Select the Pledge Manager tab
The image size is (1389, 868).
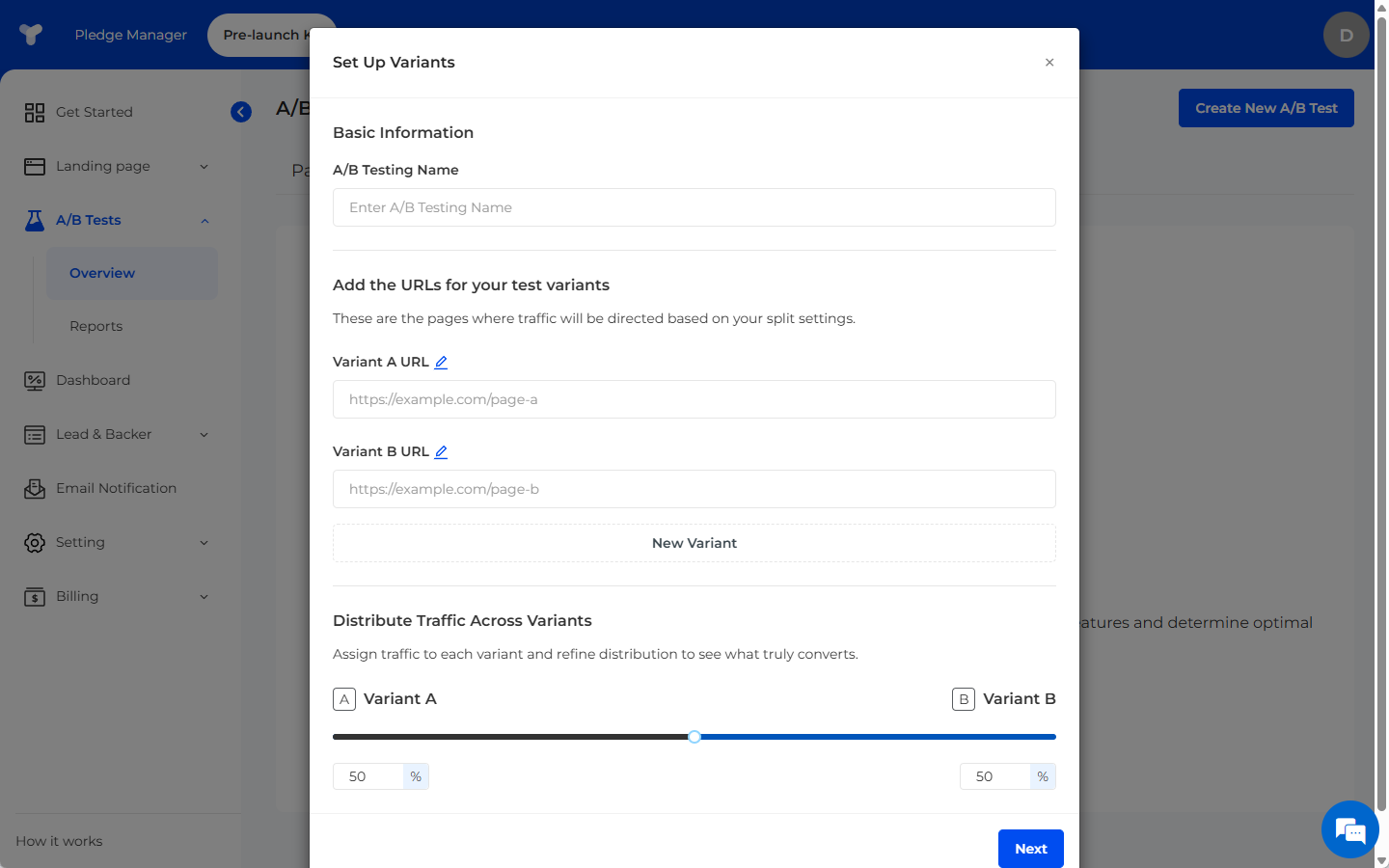pos(131,35)
